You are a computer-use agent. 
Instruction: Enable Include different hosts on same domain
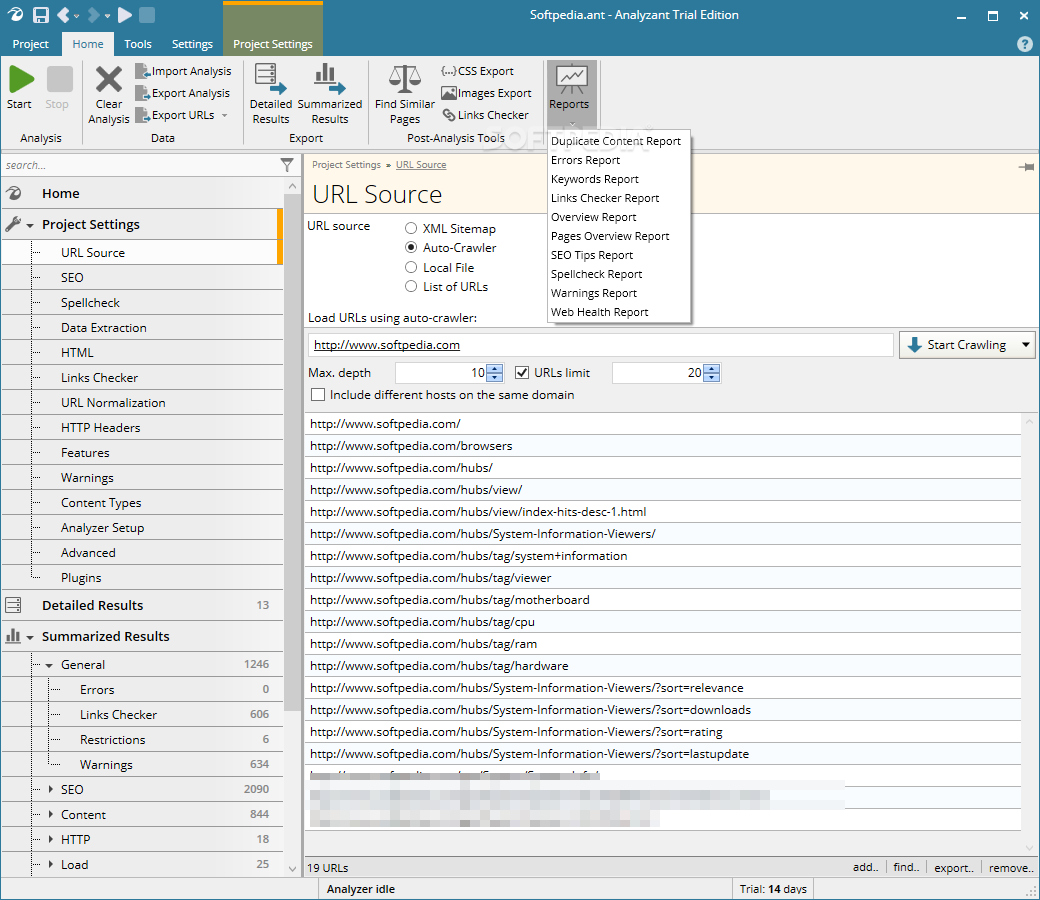click(318, 395)
